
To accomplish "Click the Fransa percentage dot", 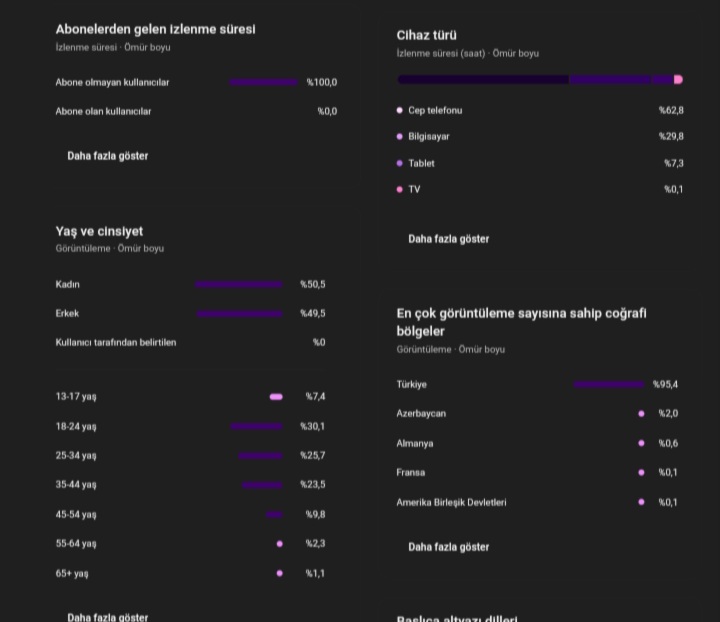I will pyautogui.click(x=641, y=472).
